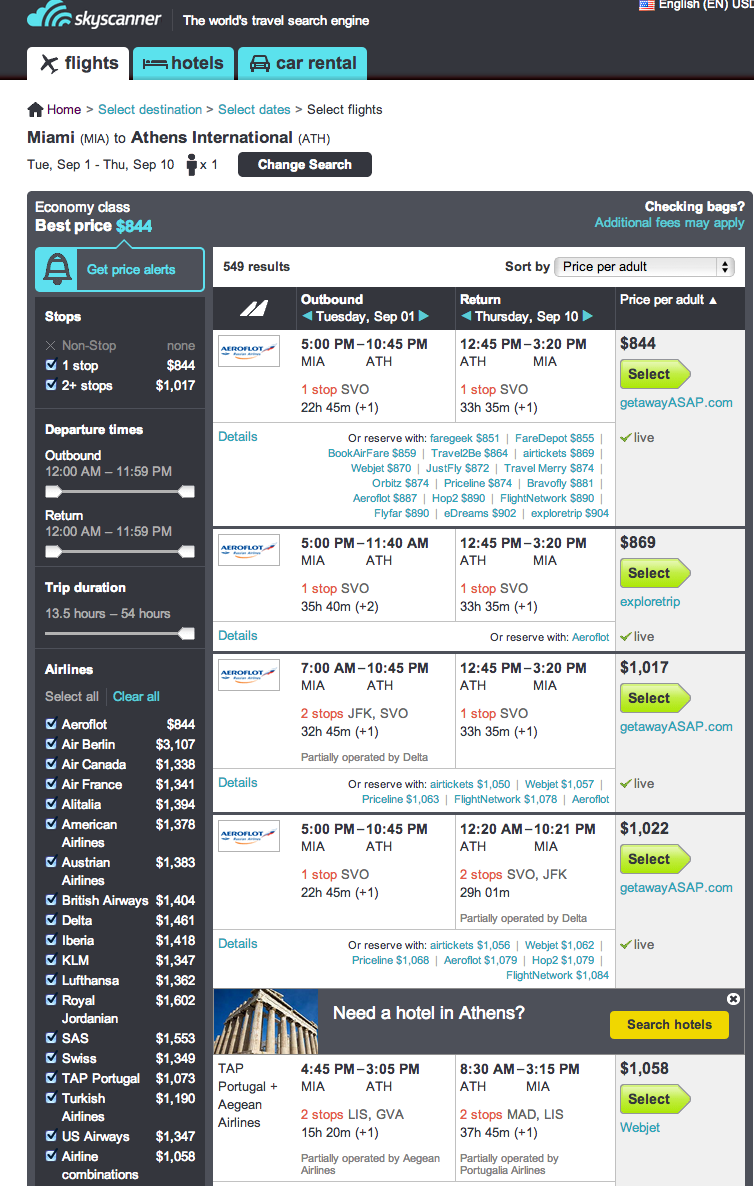Open the Sort by dropdown

pos(645,266)
